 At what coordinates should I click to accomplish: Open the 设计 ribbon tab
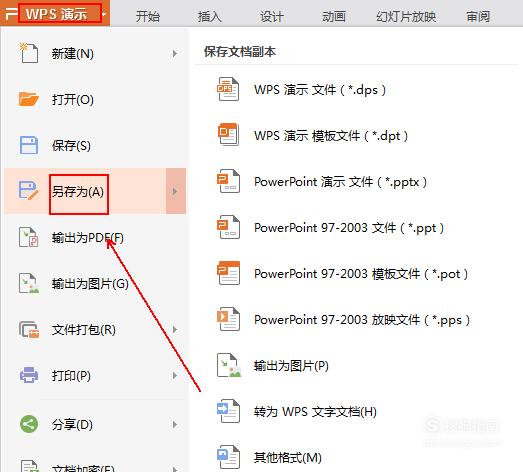tap(272, 16)
